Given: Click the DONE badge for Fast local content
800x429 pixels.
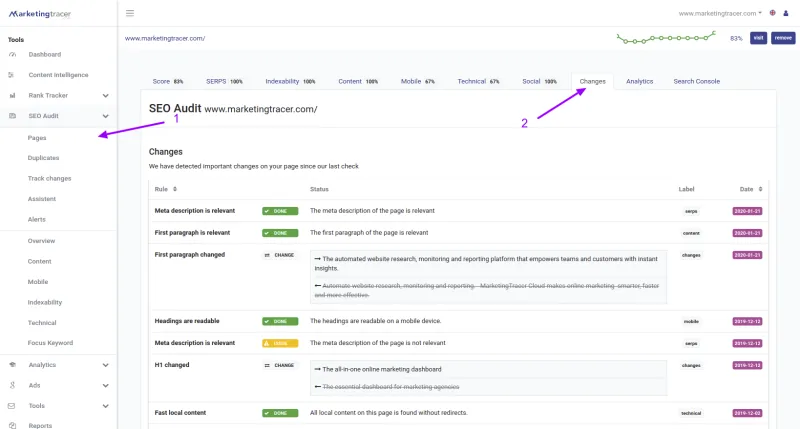Looking at the screenshot, I should (280, 413).
